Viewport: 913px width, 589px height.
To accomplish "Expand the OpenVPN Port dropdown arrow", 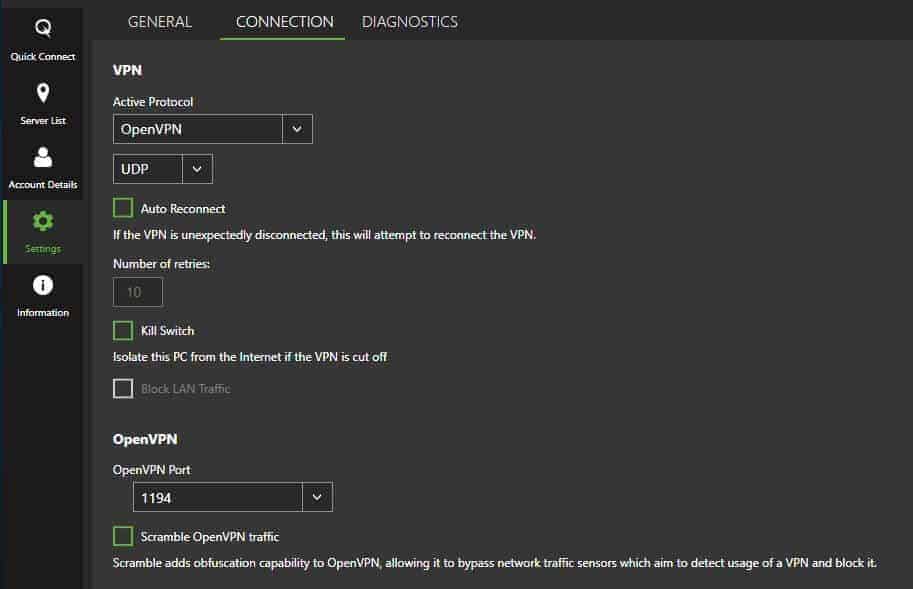I will coord(317,497).
